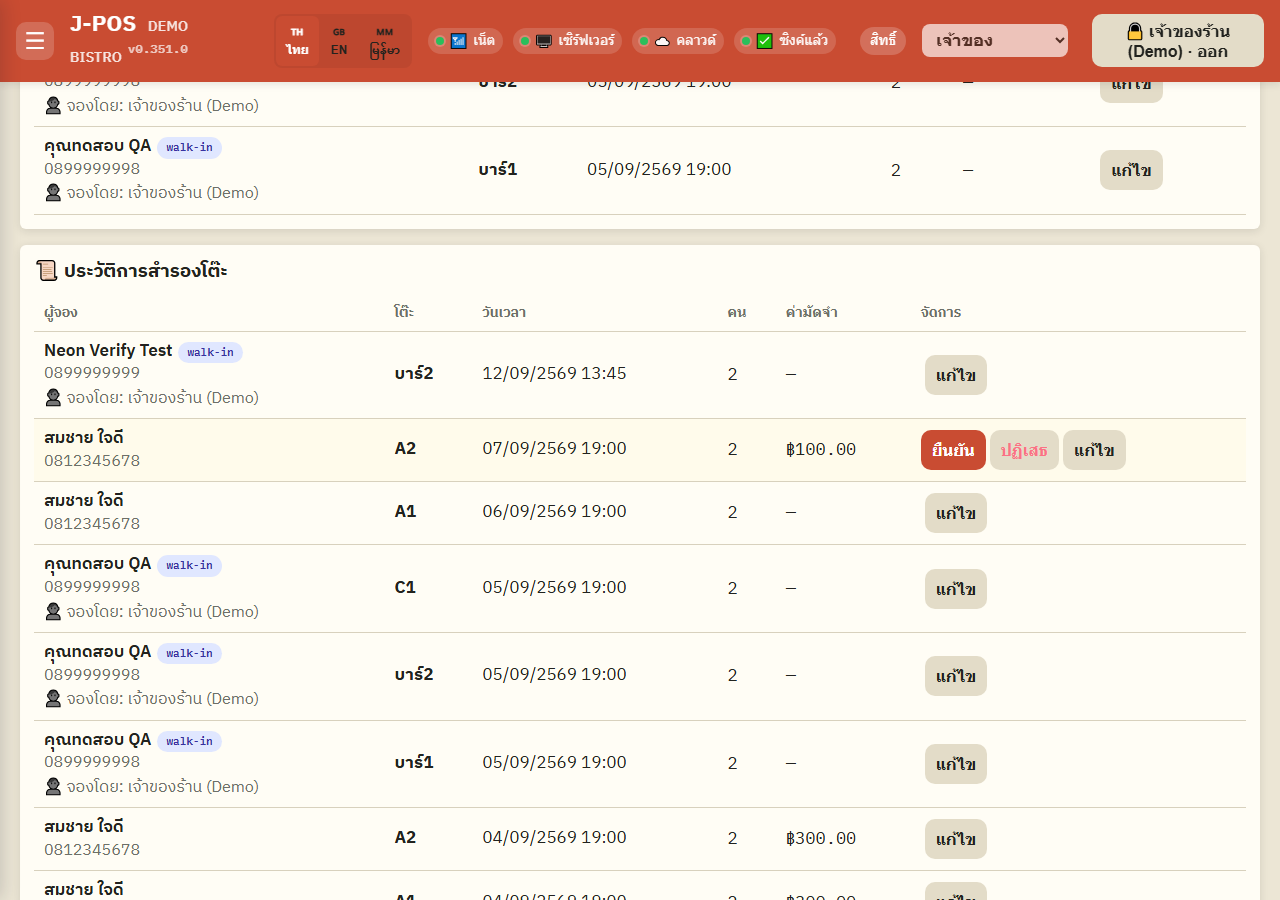Click the cloud status indicator pill
Screen dimensions: 1280x900
tap(678, 41)
